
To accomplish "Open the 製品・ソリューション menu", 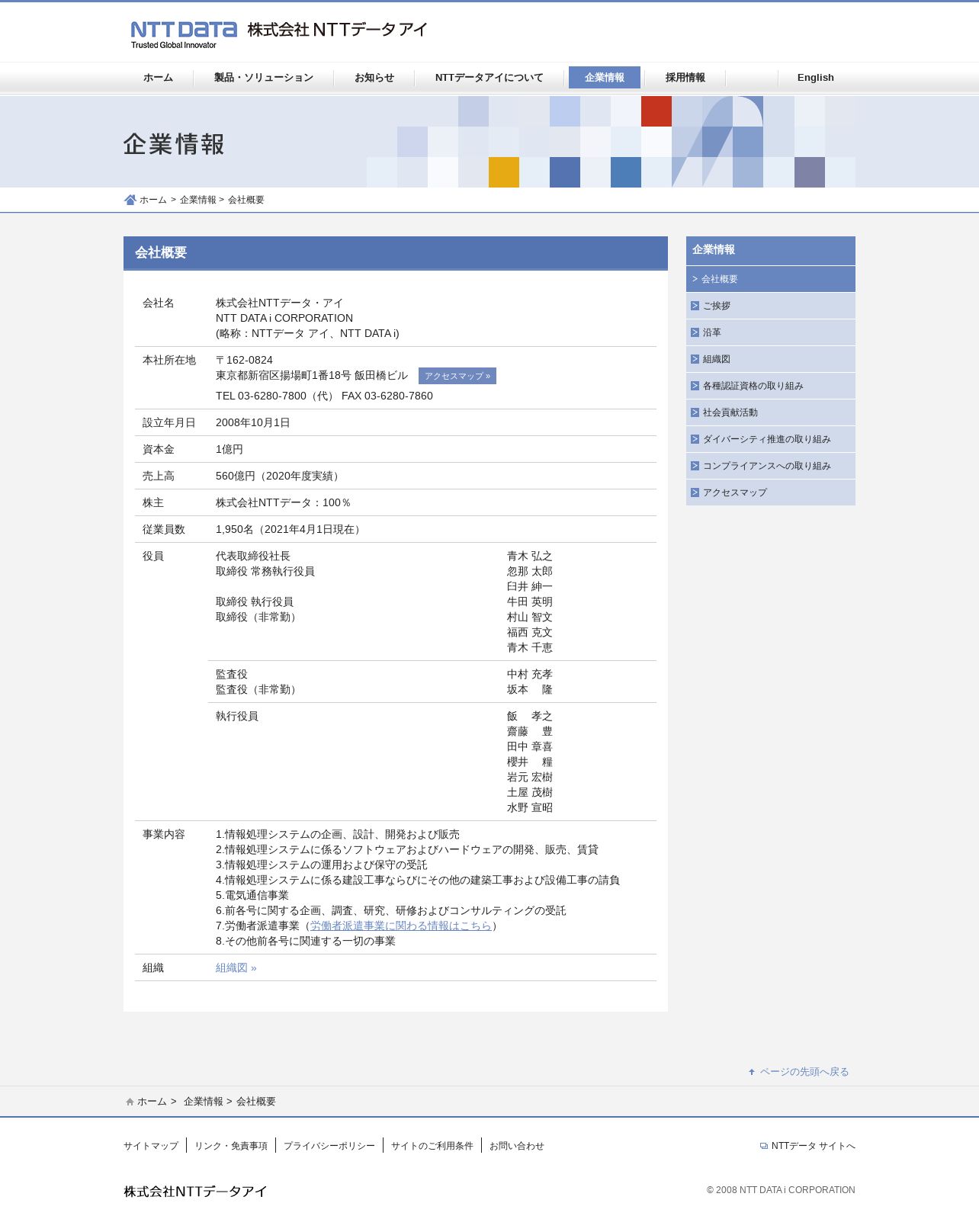I will pyautogui.click(x=264, y=78).
